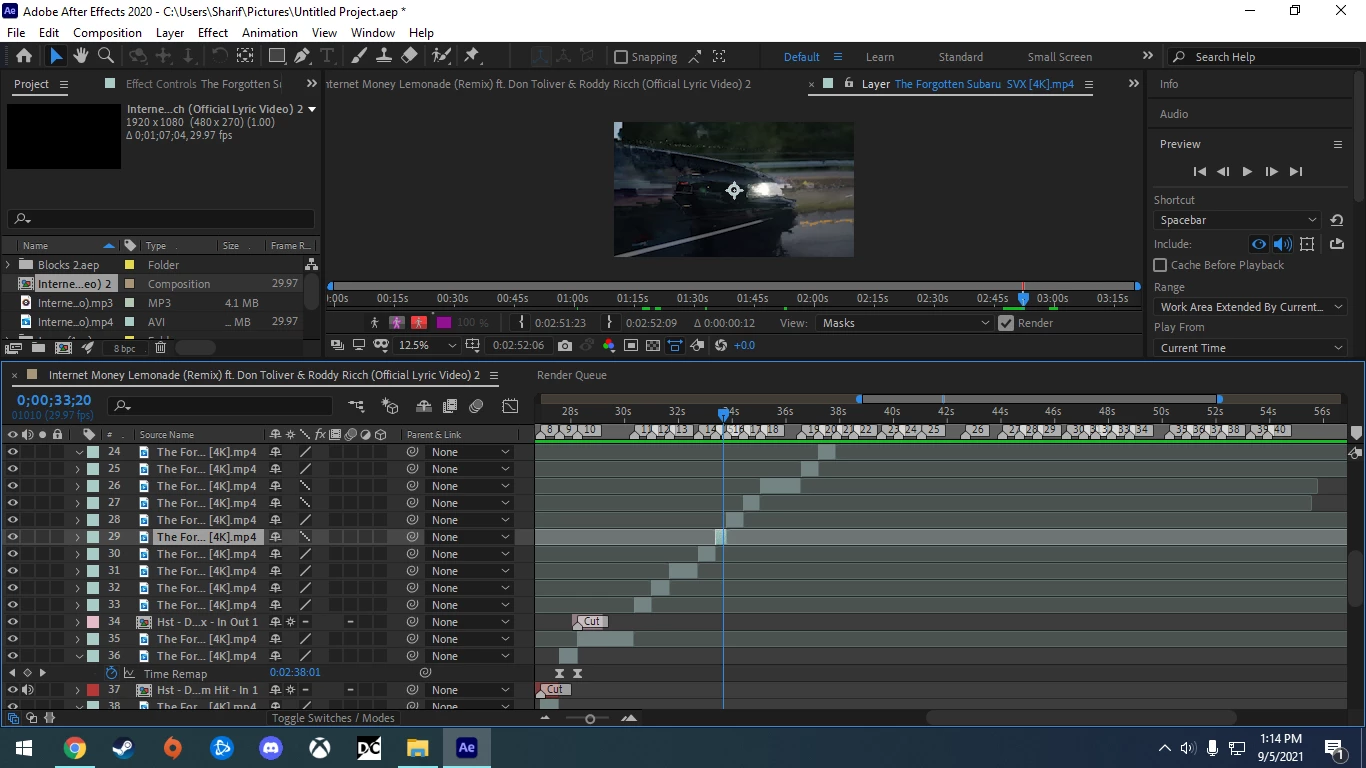
Task: Select the Rectangle shape tool
Action: point(277,56)
